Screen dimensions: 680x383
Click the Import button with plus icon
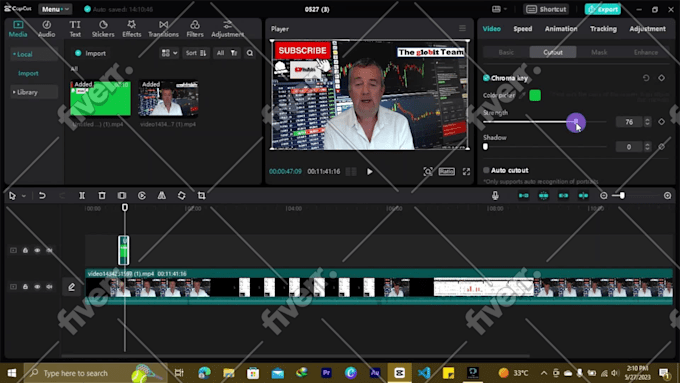(x=90, y=53)
